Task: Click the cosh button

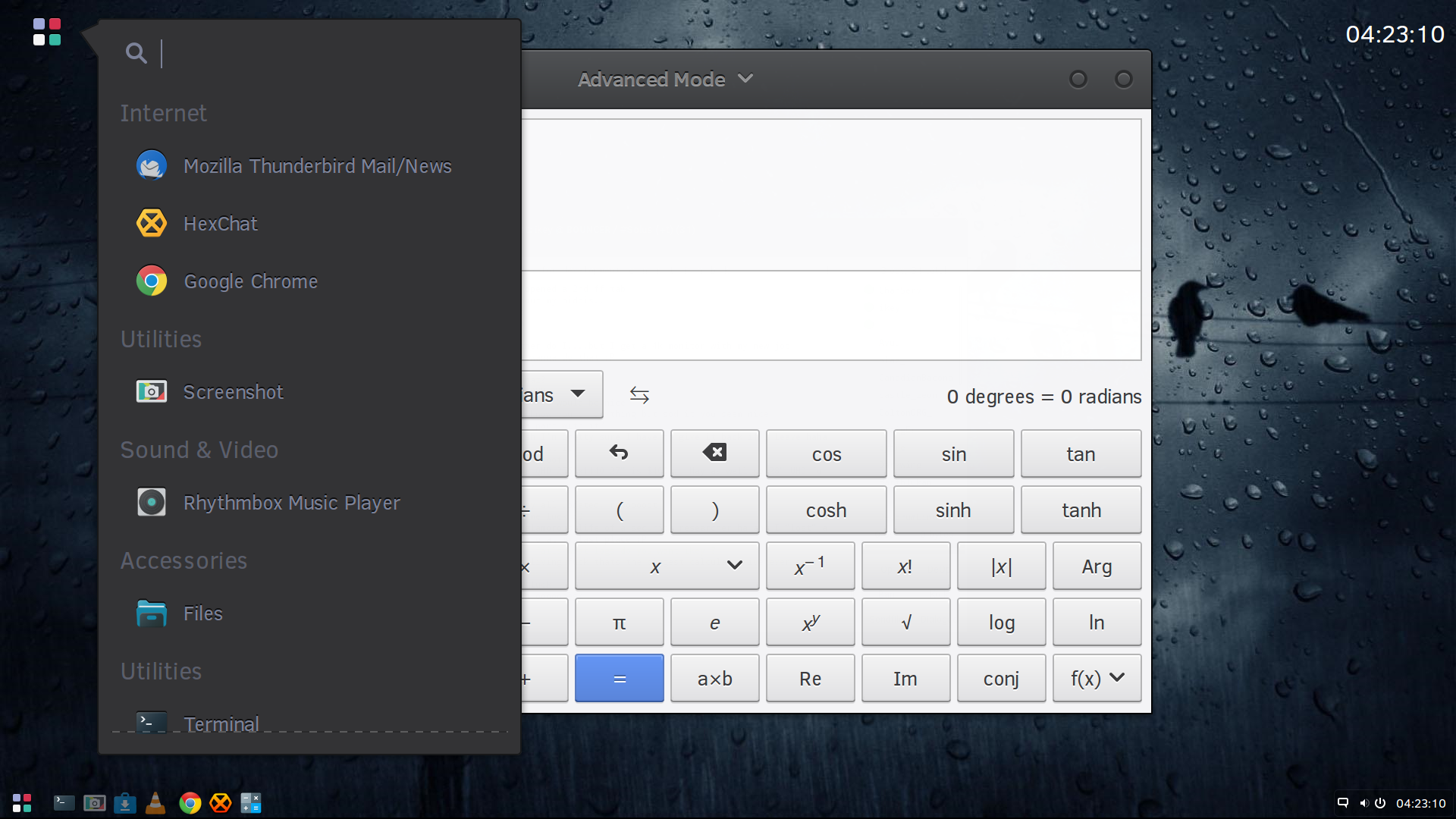Action: point(826,510)
